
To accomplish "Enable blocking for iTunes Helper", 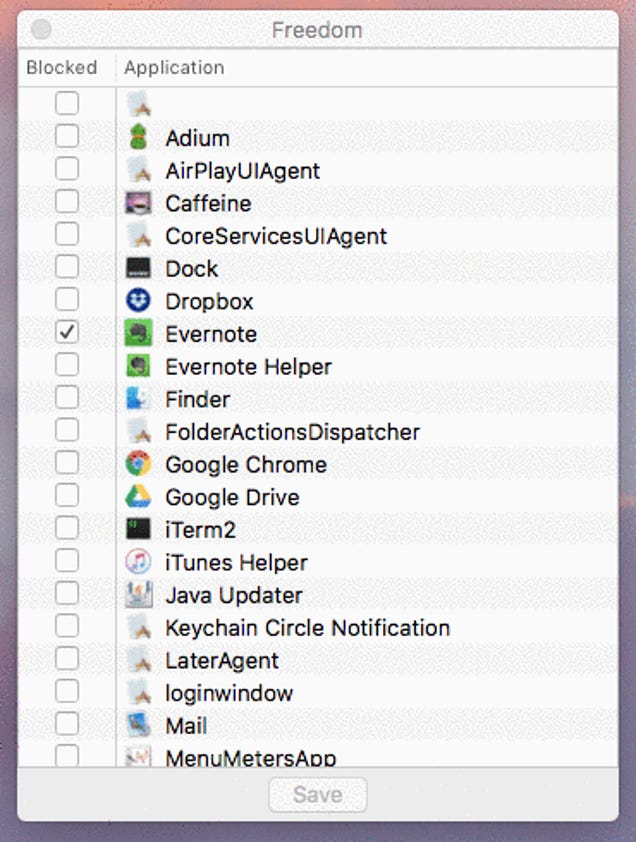I will pyautogui.click(x=67, y=561).
